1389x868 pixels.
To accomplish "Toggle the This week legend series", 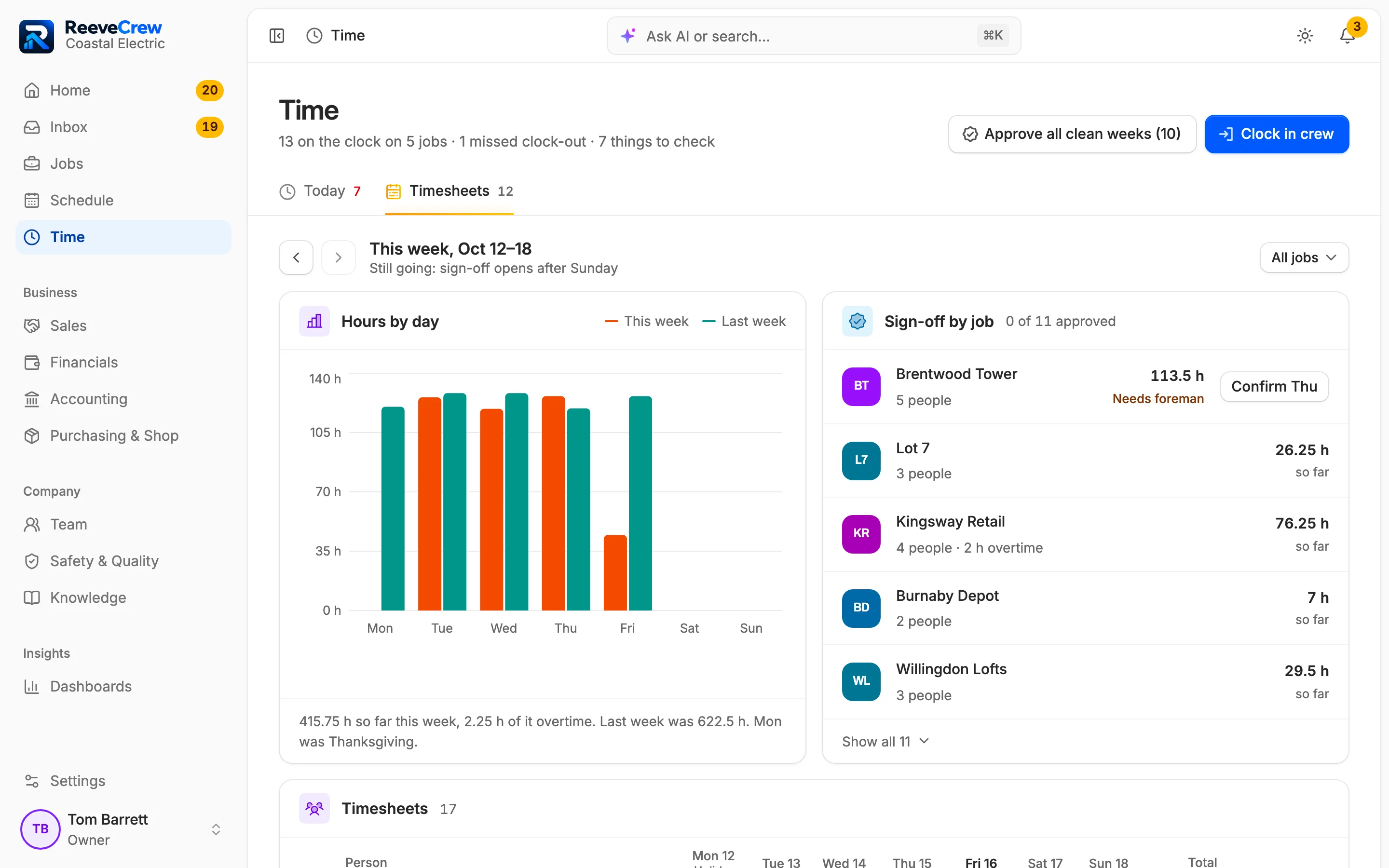I will (x=646, y=322).
